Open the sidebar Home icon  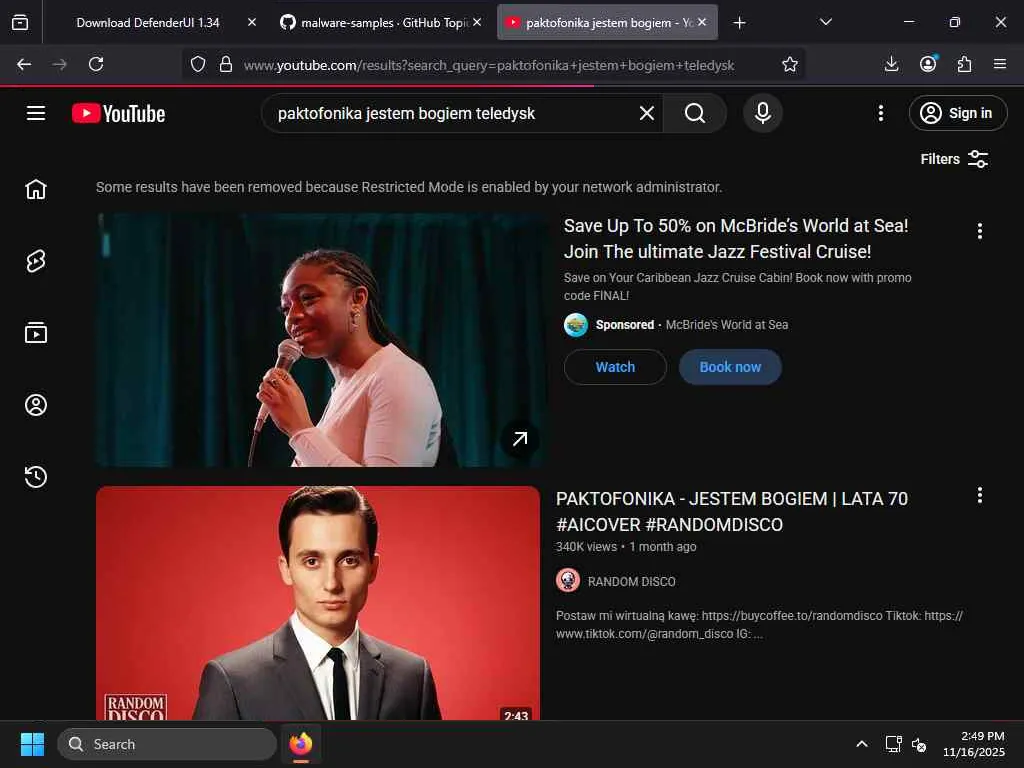tap(36, 189)
